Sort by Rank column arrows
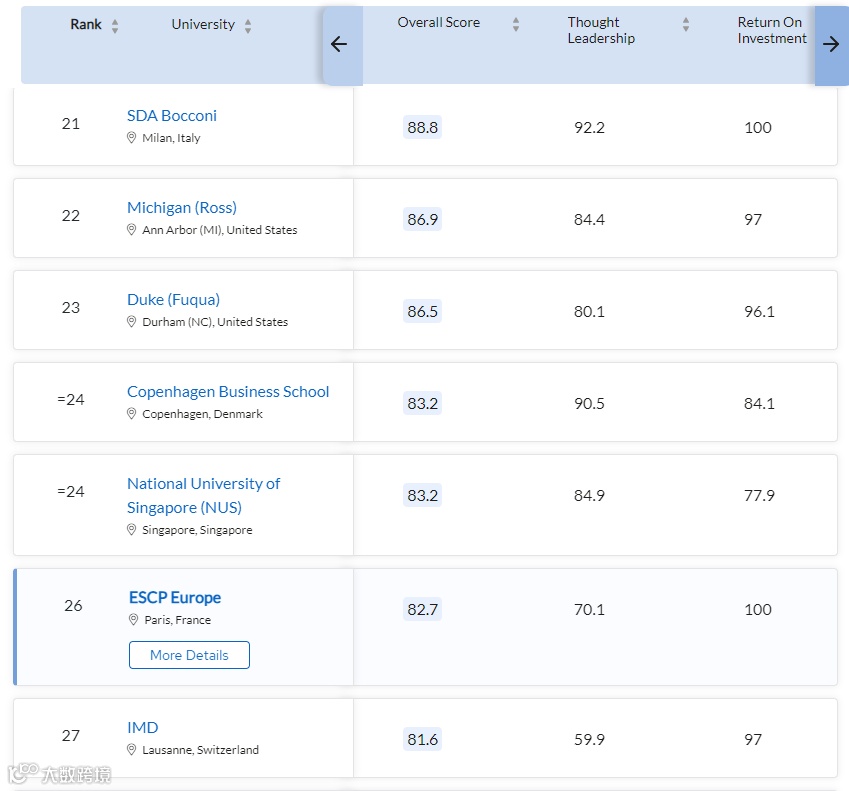 pyautogui.click(x=115, y=25)
